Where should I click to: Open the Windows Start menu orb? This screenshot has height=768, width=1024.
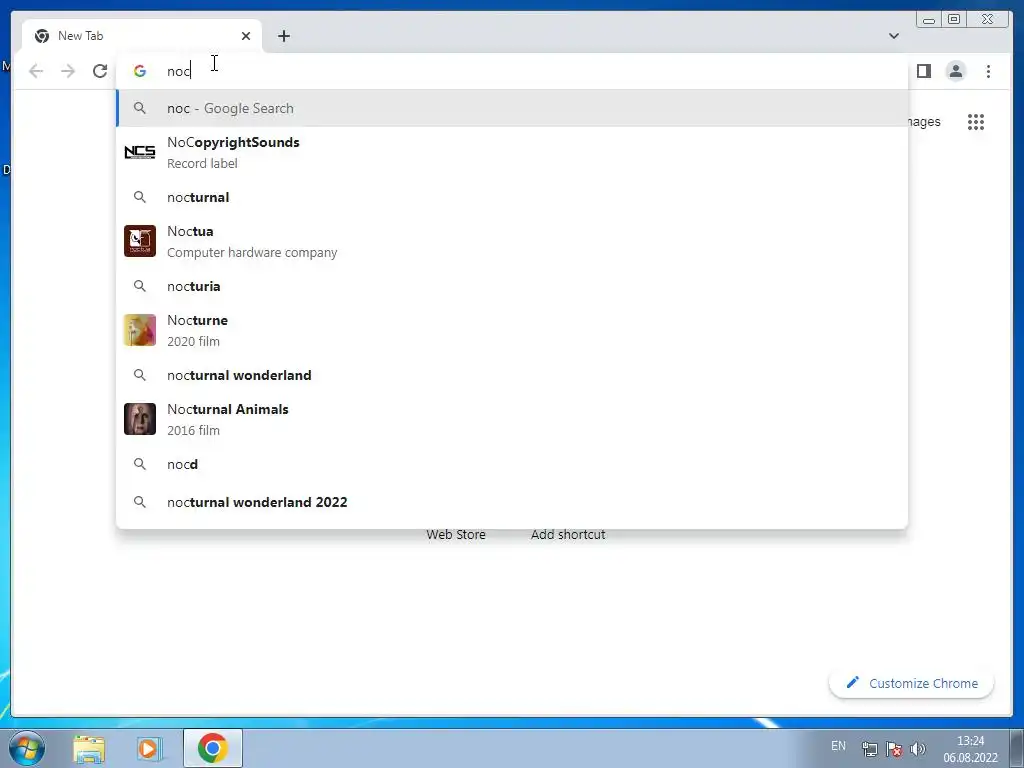(x=27, y=748)
